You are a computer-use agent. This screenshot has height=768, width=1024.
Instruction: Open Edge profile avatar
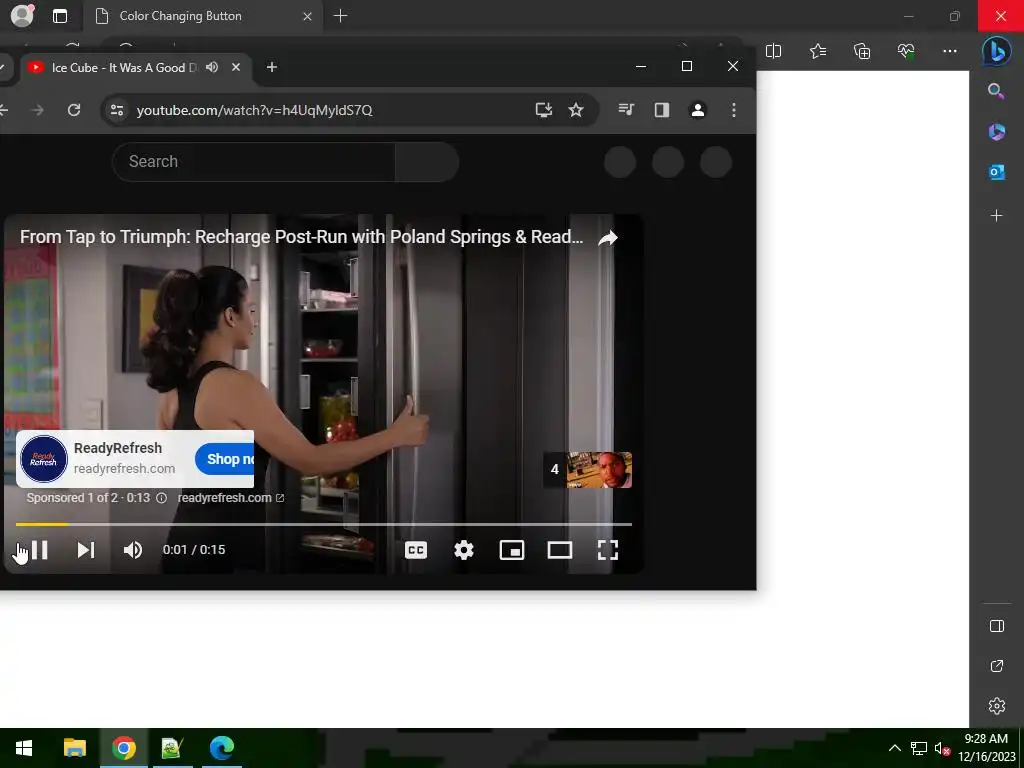pyautogui.click(x=22, y=15)
